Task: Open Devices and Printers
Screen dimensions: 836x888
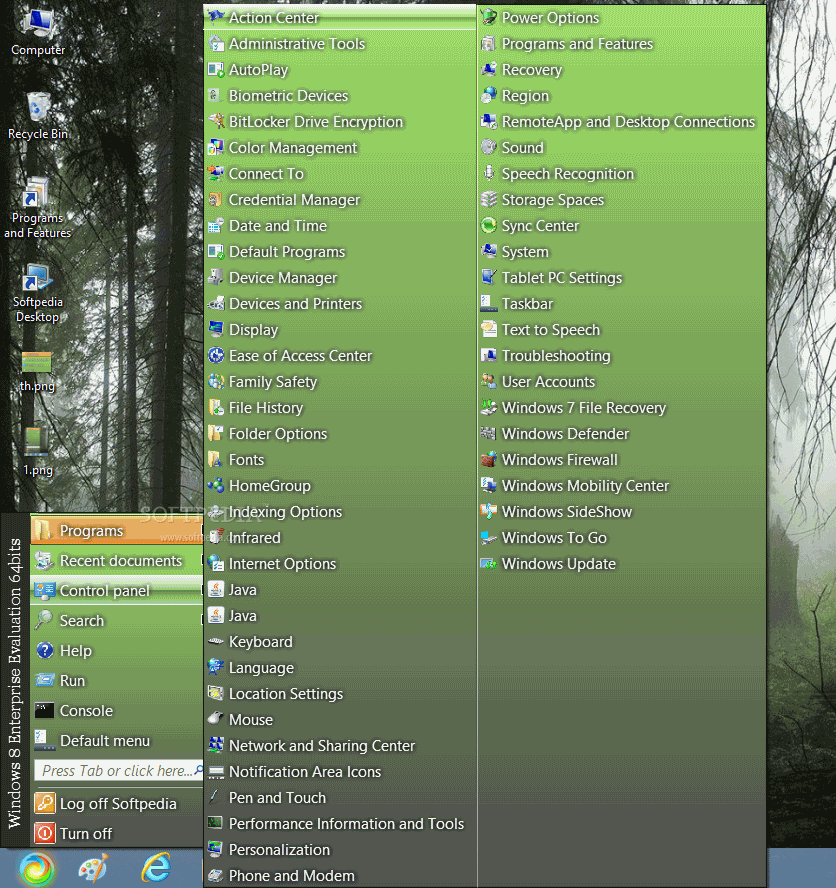Action: 340,304
